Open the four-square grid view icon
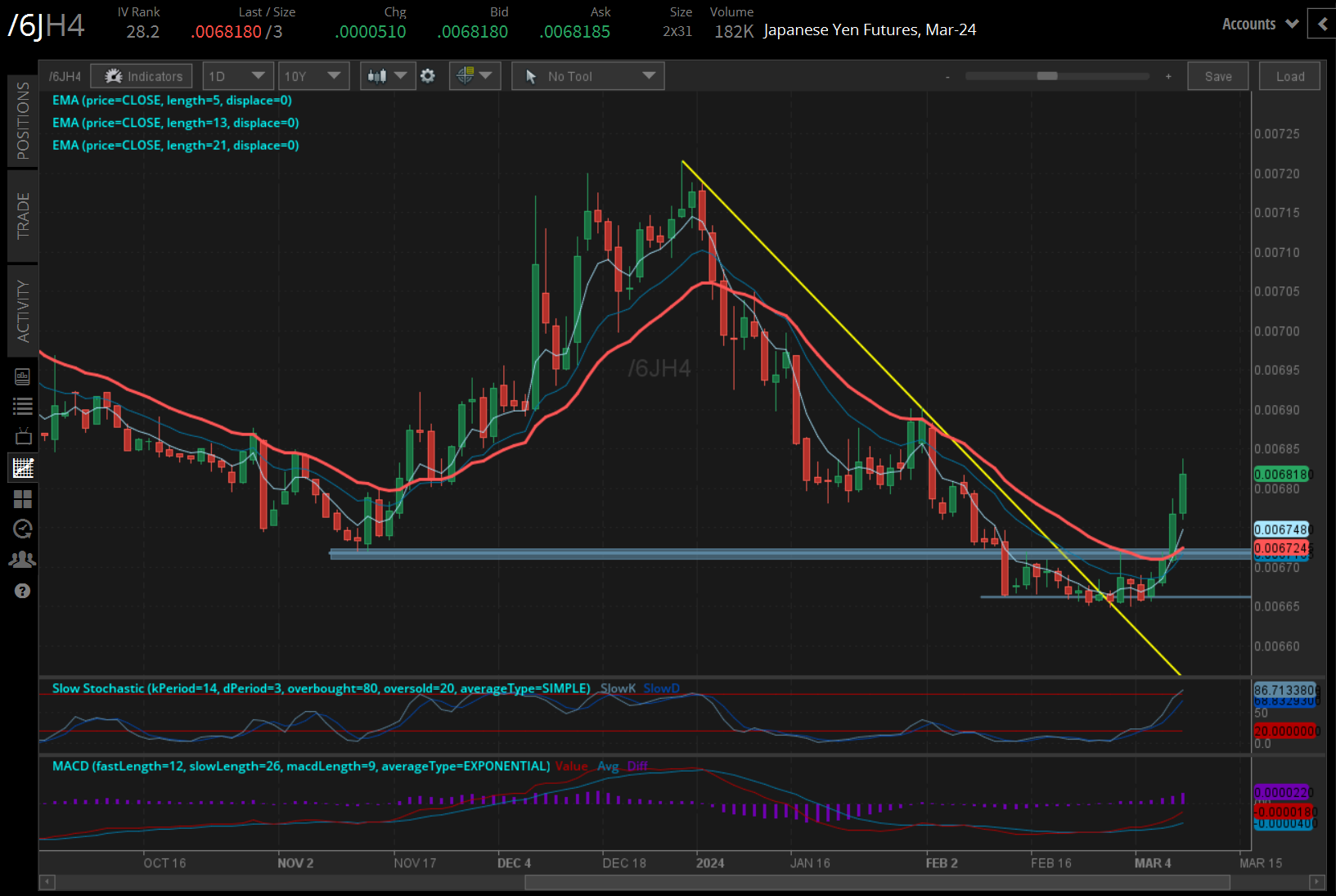Screen dimensions: 1336x896 pos(23,498)
